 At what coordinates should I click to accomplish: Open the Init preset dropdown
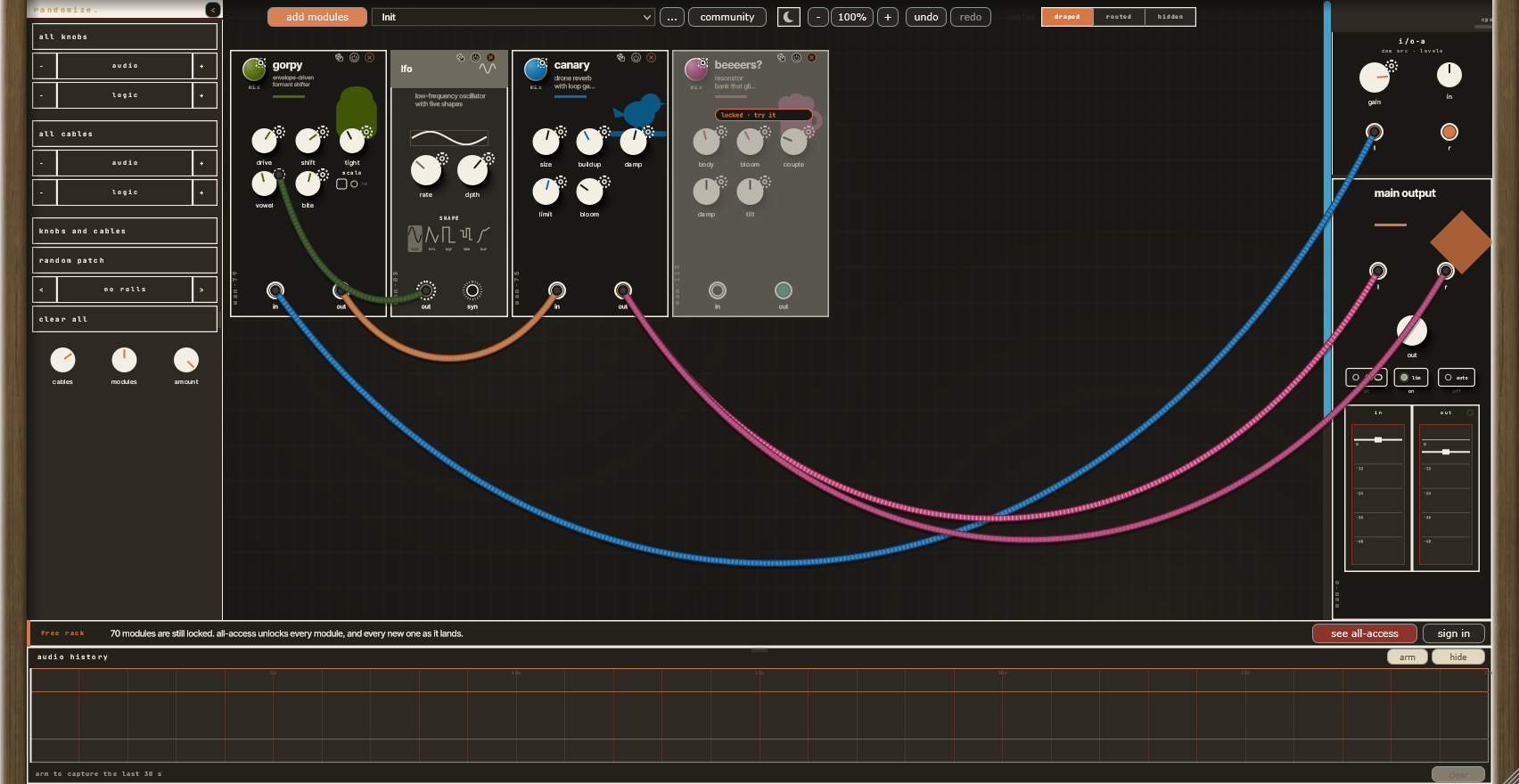coord(513,17)
